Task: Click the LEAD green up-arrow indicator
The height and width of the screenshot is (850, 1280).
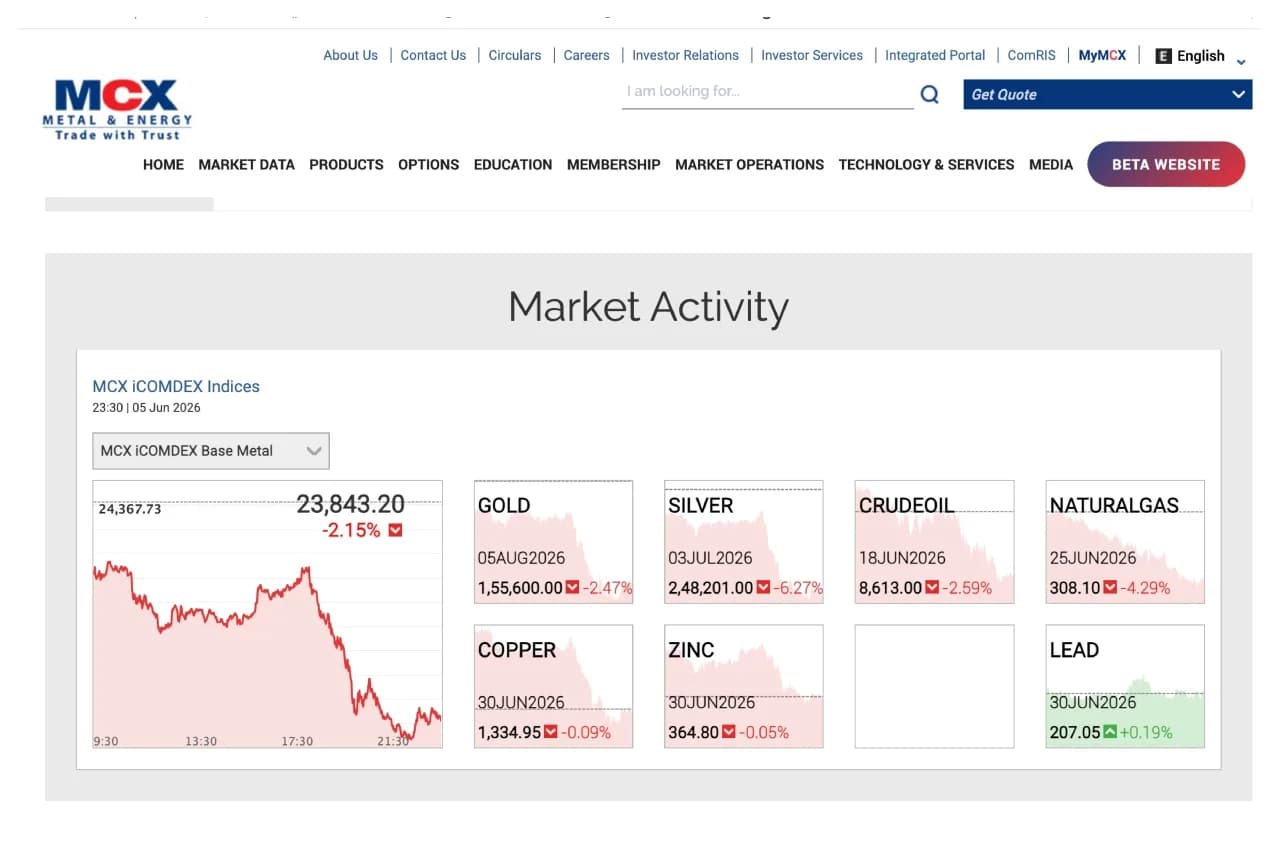Action: click(x=1110, y=733)
